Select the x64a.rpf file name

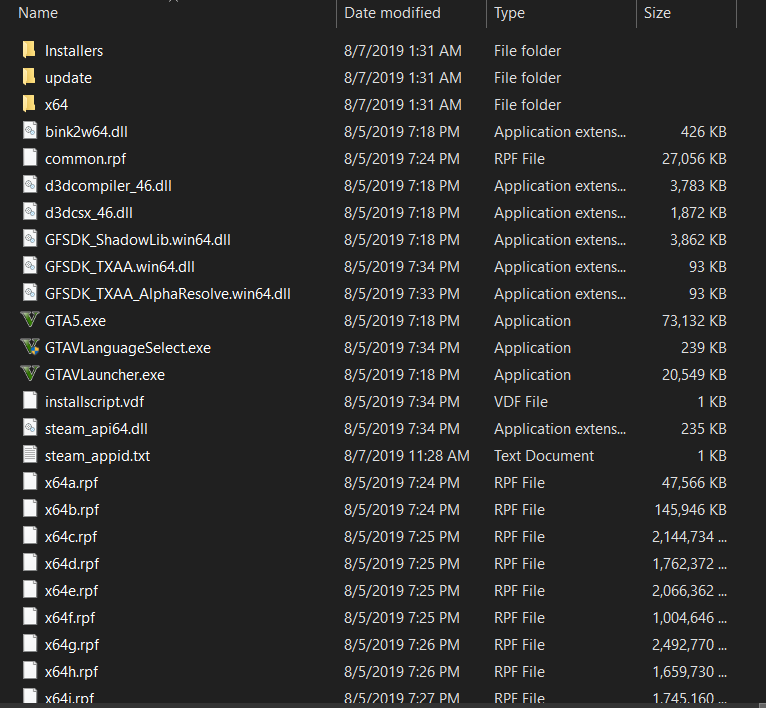[71, 483]
